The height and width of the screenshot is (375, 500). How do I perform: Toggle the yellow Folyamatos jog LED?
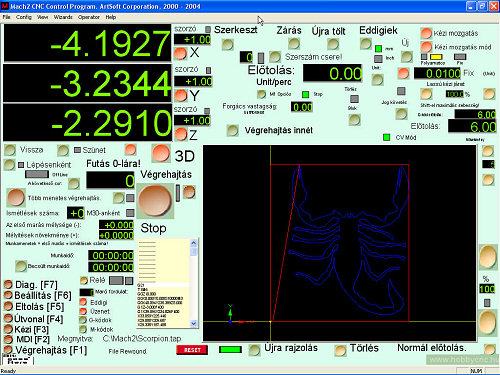(436, 57)
